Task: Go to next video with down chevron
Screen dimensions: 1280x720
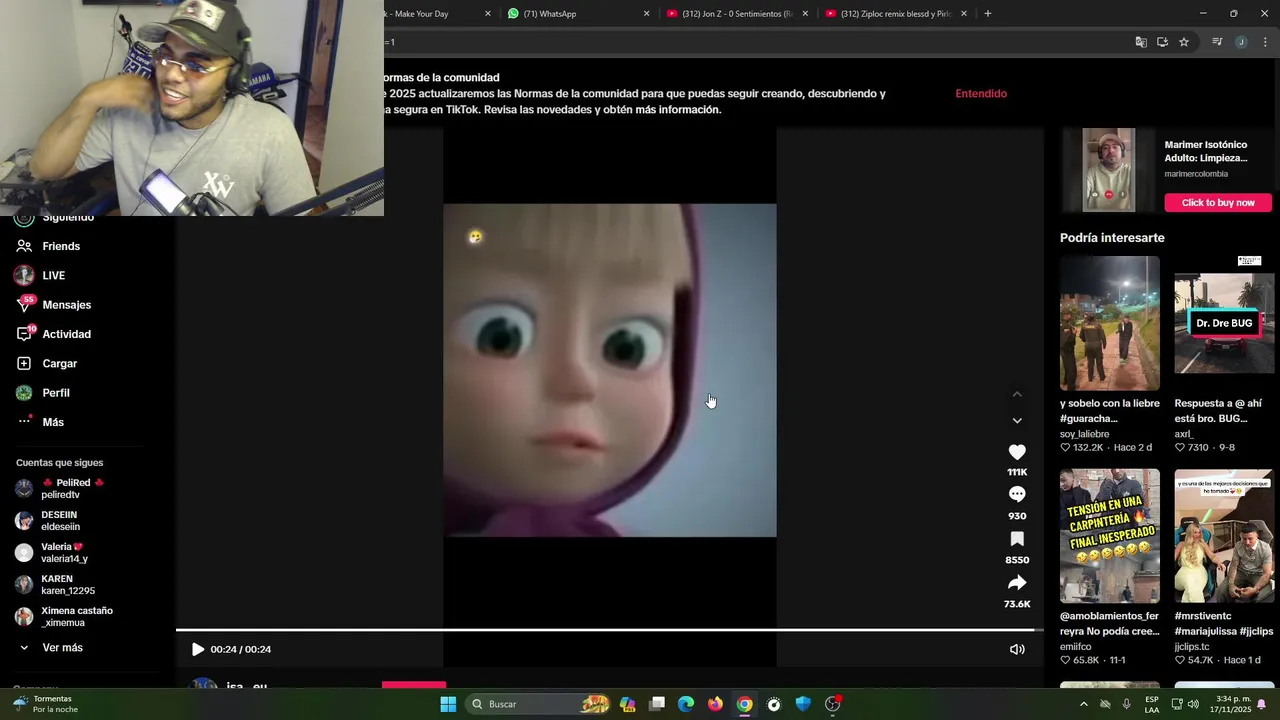Action: coord(1017,420)
